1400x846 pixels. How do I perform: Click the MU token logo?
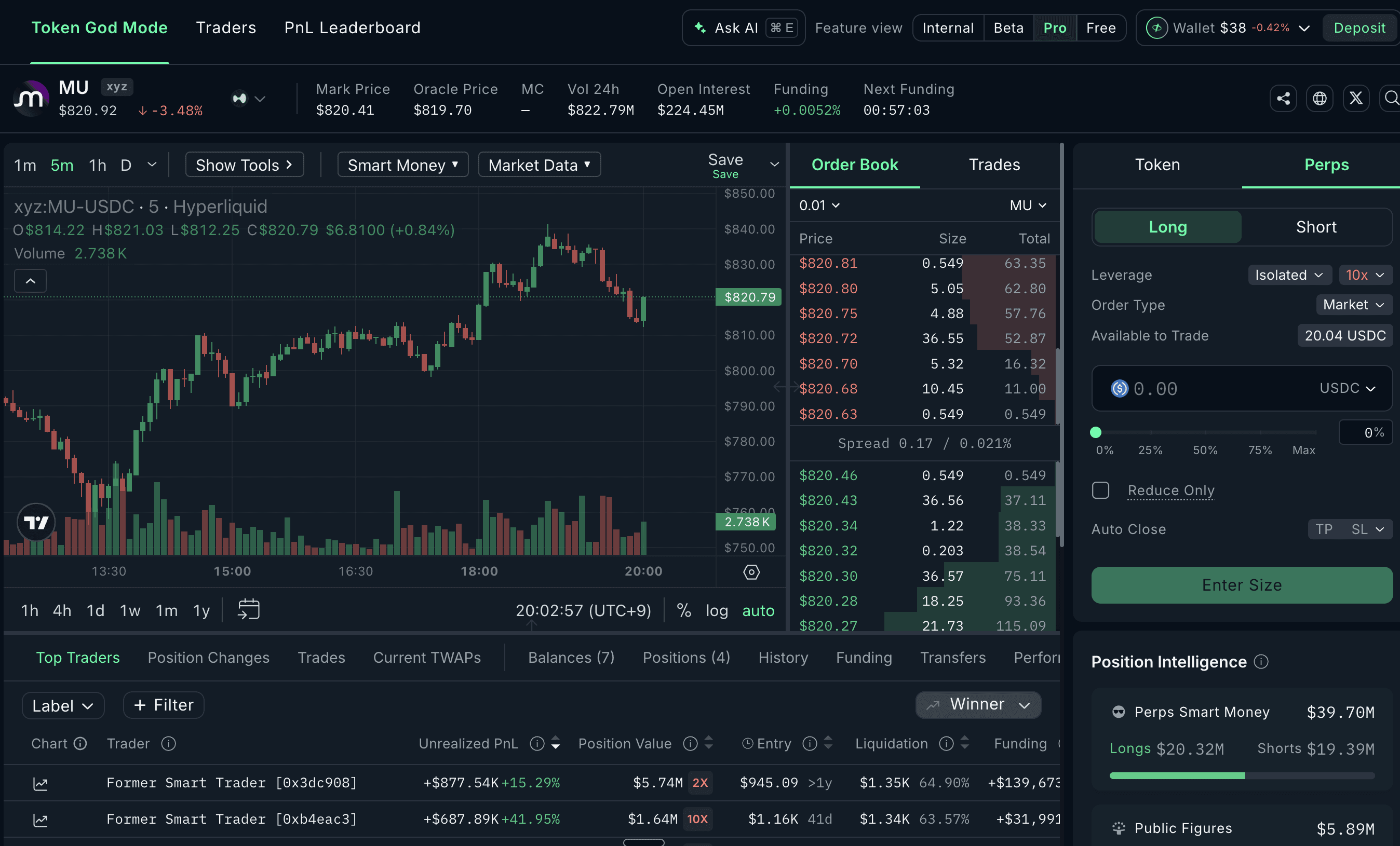click(x=30, y=99)
